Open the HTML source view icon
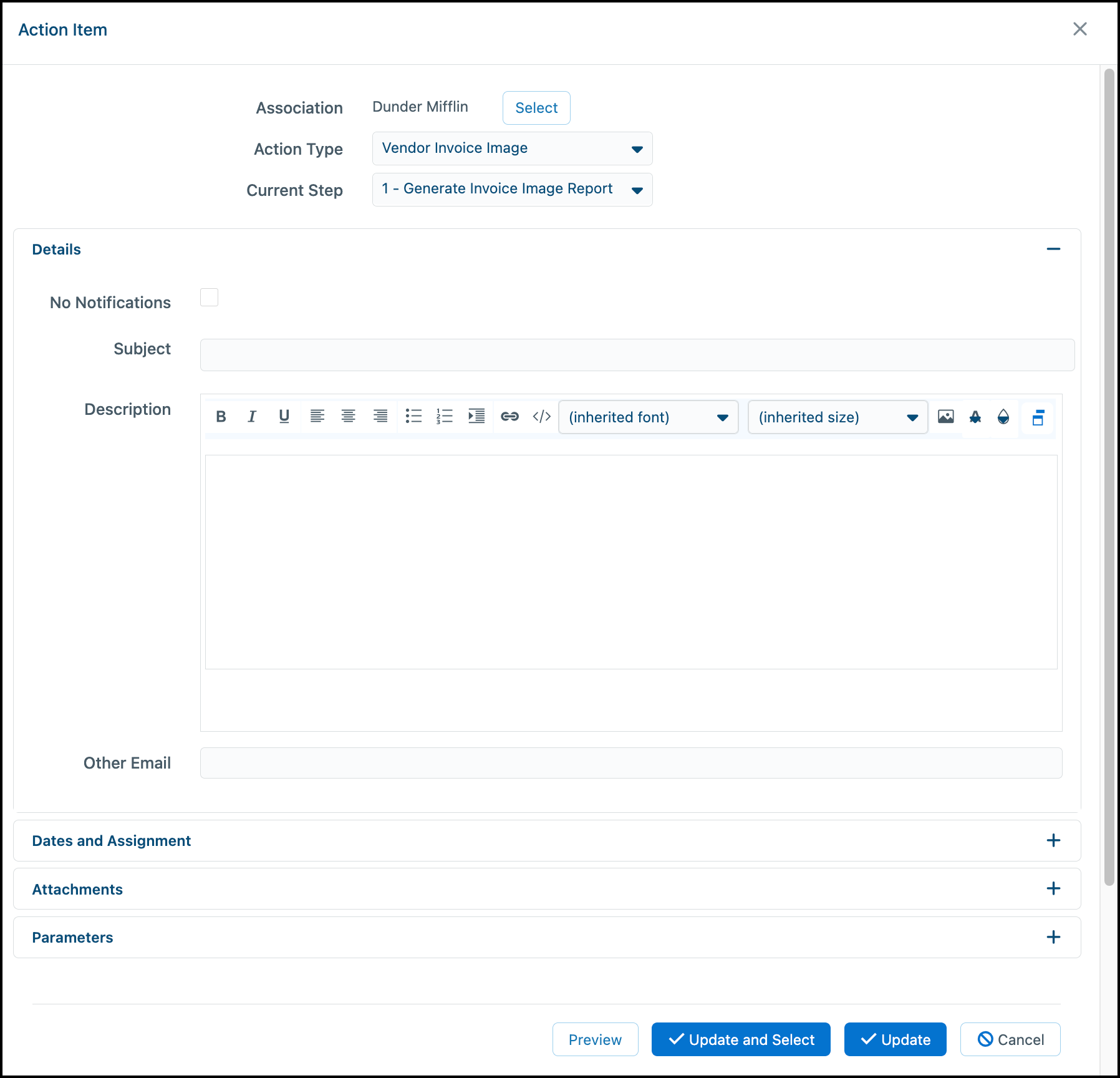 [x=542, y=417]
